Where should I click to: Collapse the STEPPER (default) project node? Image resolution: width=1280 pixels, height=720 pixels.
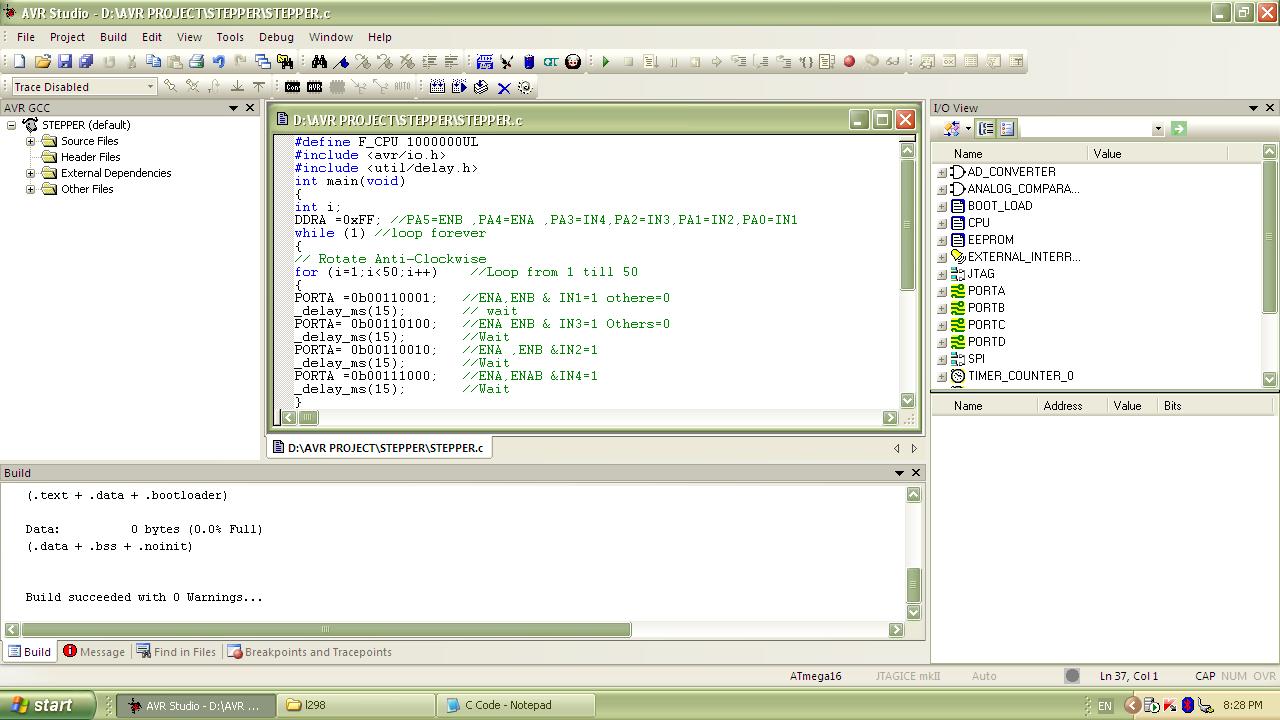point(12,125)
